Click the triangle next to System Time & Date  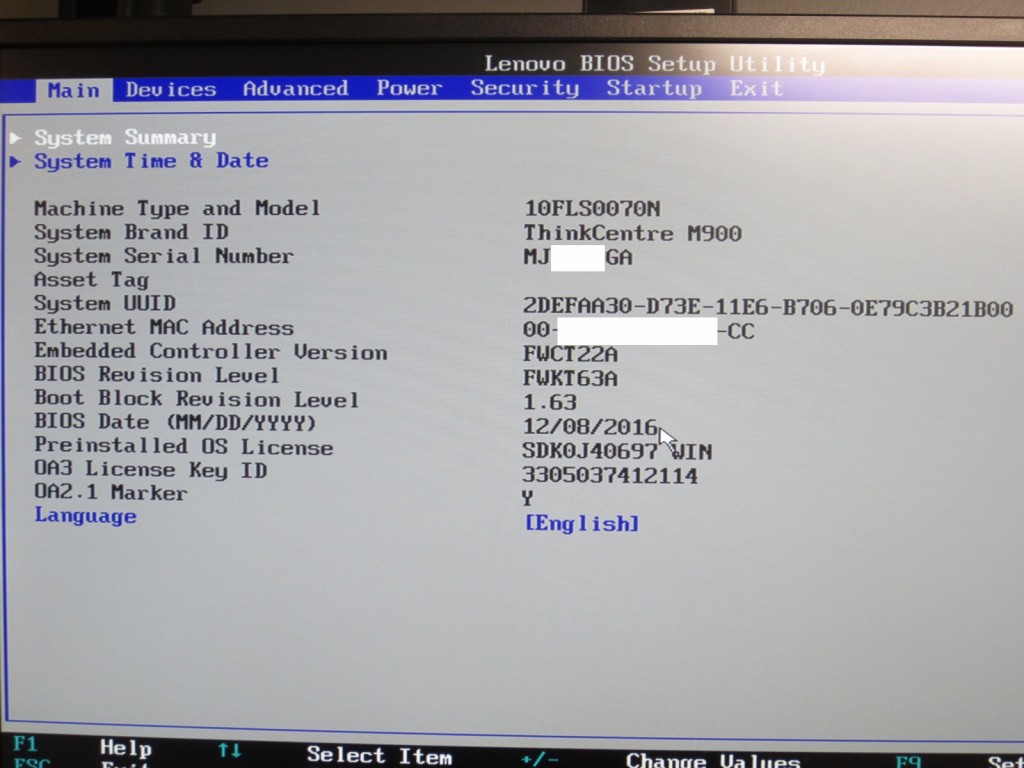pyautogui.click(x=15, y=161)
